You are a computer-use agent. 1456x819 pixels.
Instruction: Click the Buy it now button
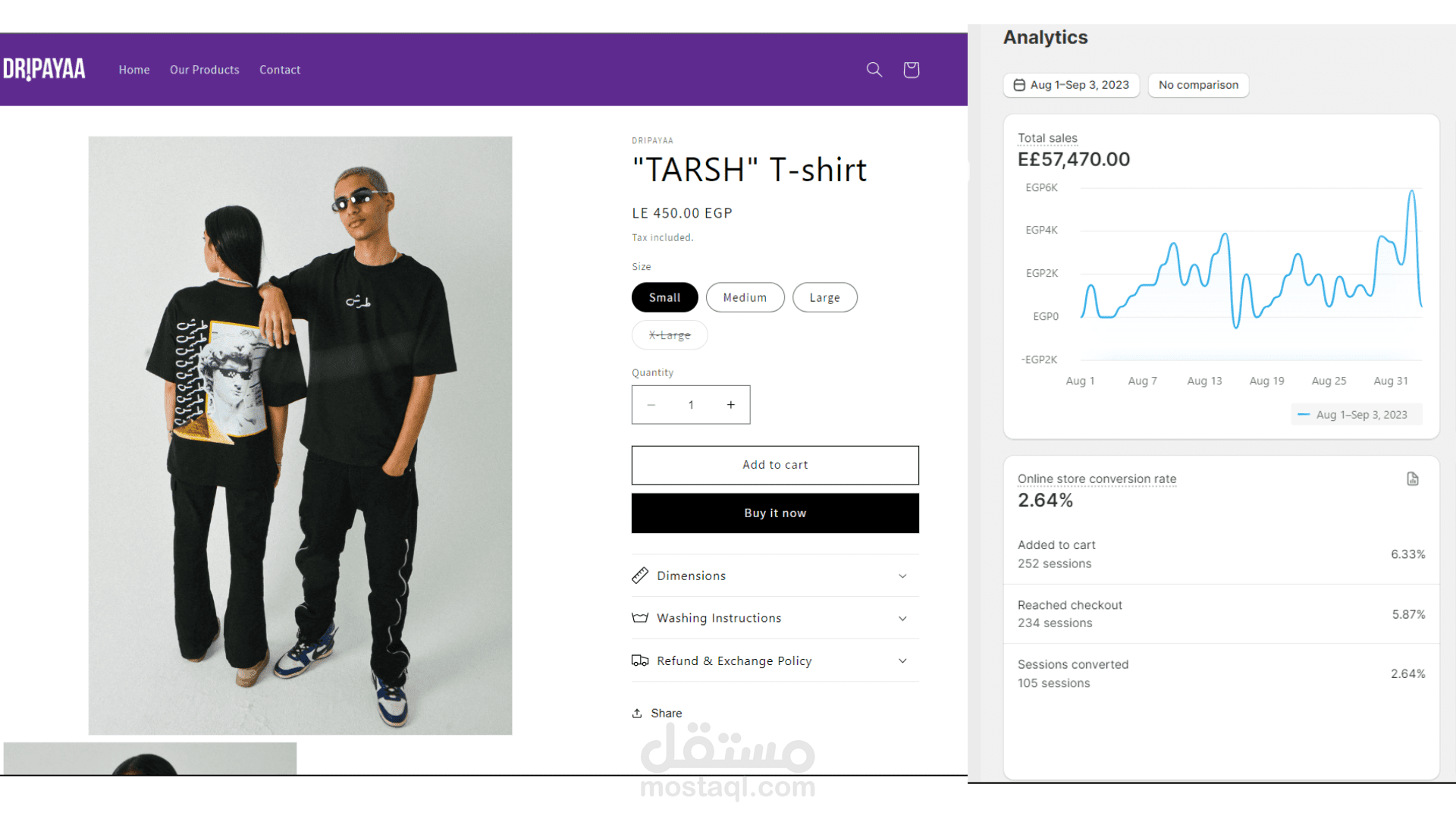point(774,513)
